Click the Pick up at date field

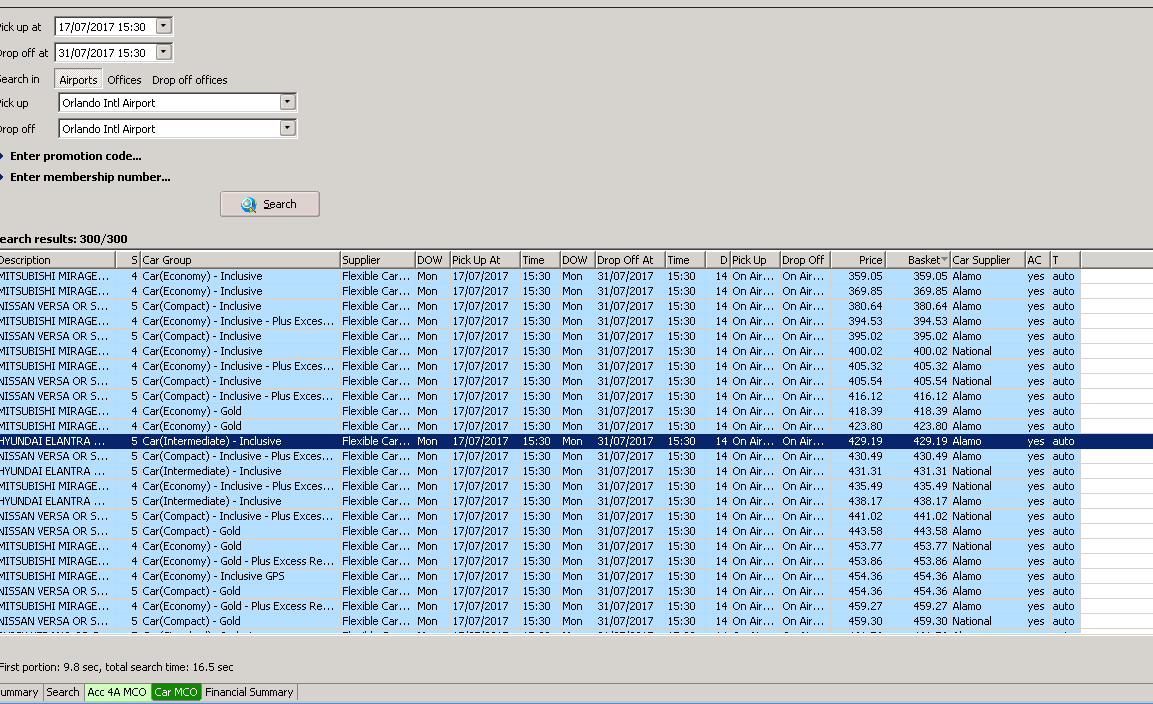point(104,27)
